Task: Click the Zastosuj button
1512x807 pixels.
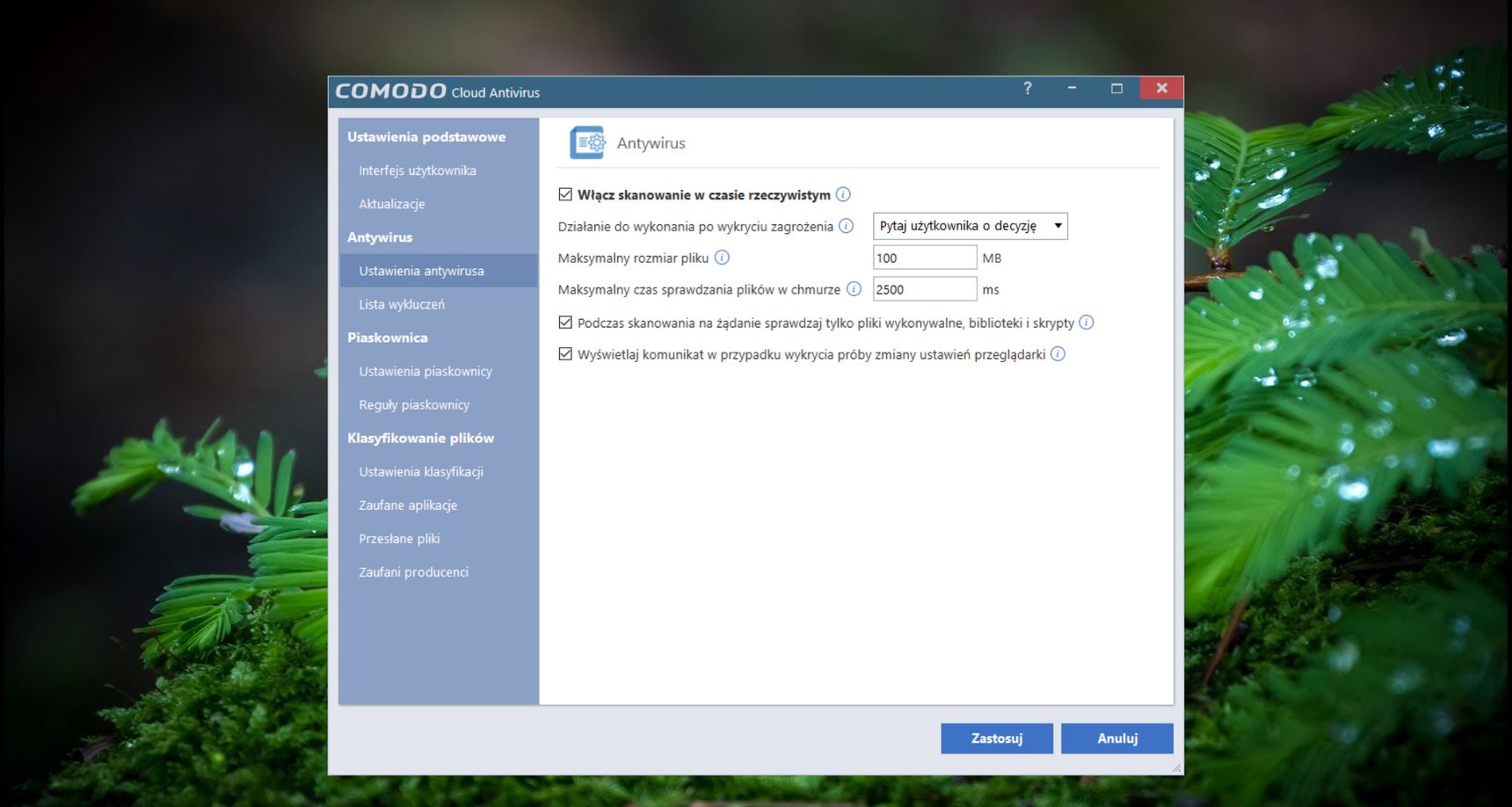Action: coord(997,738)
